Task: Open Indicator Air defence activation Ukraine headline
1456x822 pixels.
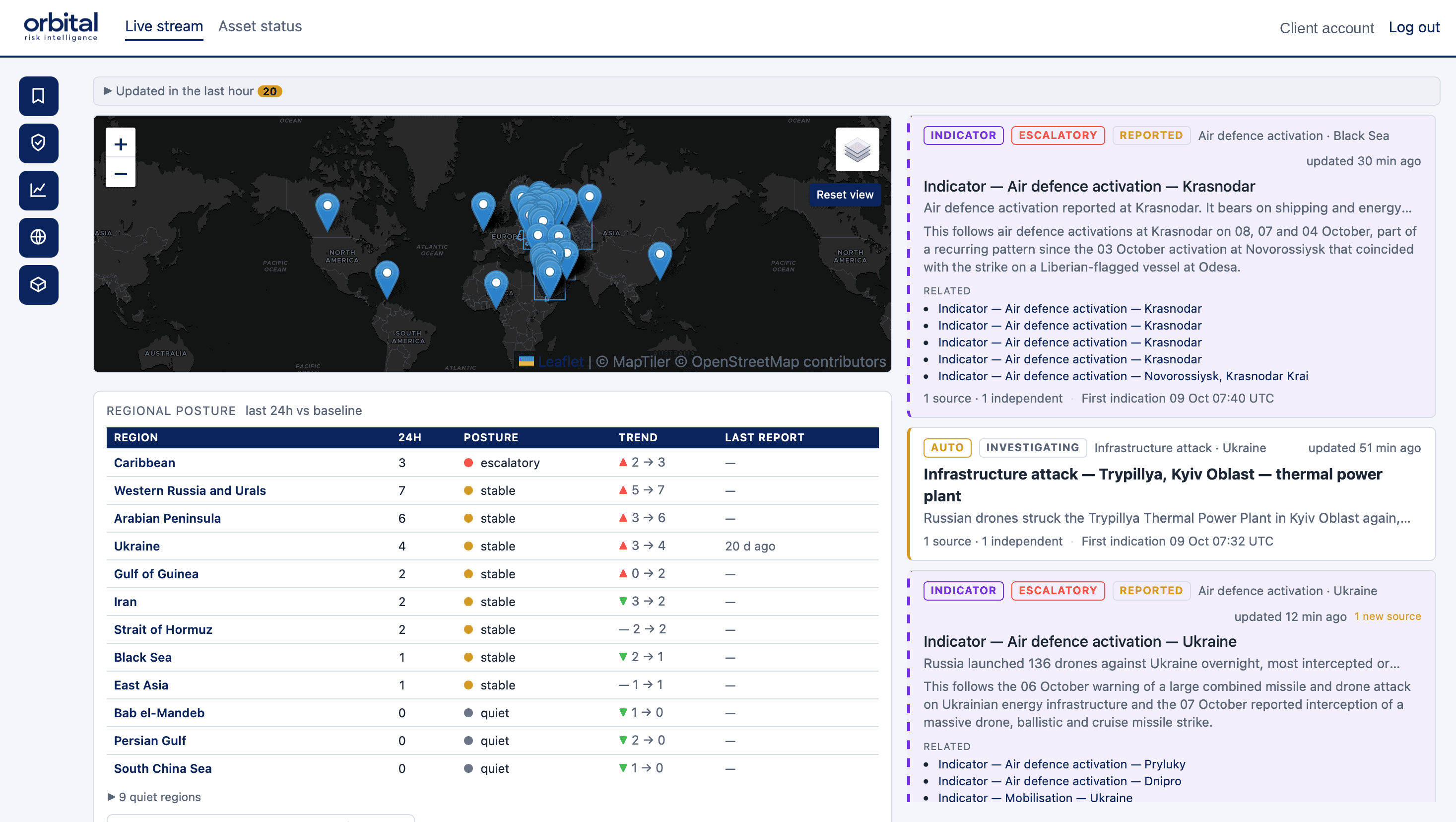Action: 1079,641
